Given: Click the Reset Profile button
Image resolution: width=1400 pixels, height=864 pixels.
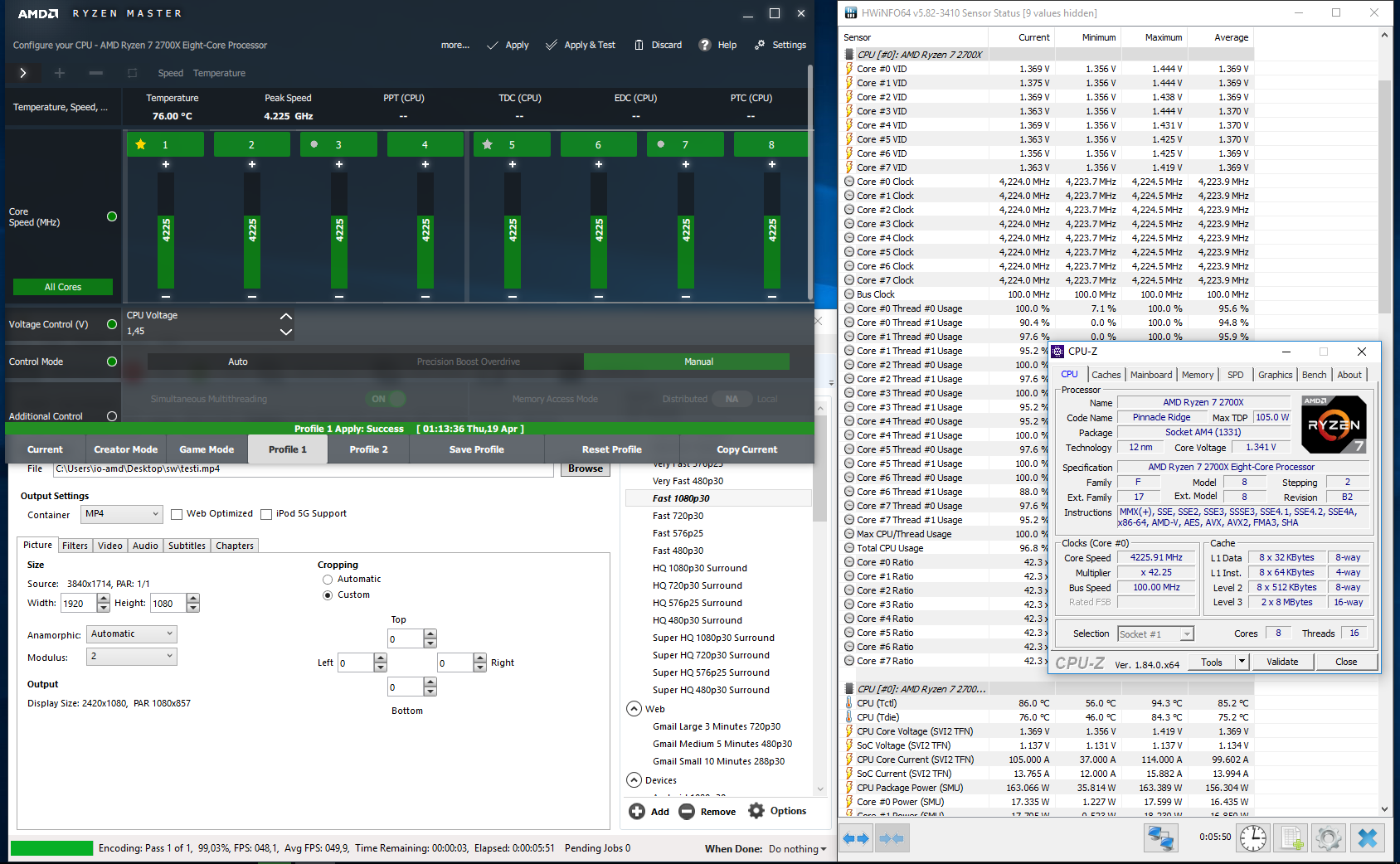Looking at the screenshot, I should coord(612,449).
